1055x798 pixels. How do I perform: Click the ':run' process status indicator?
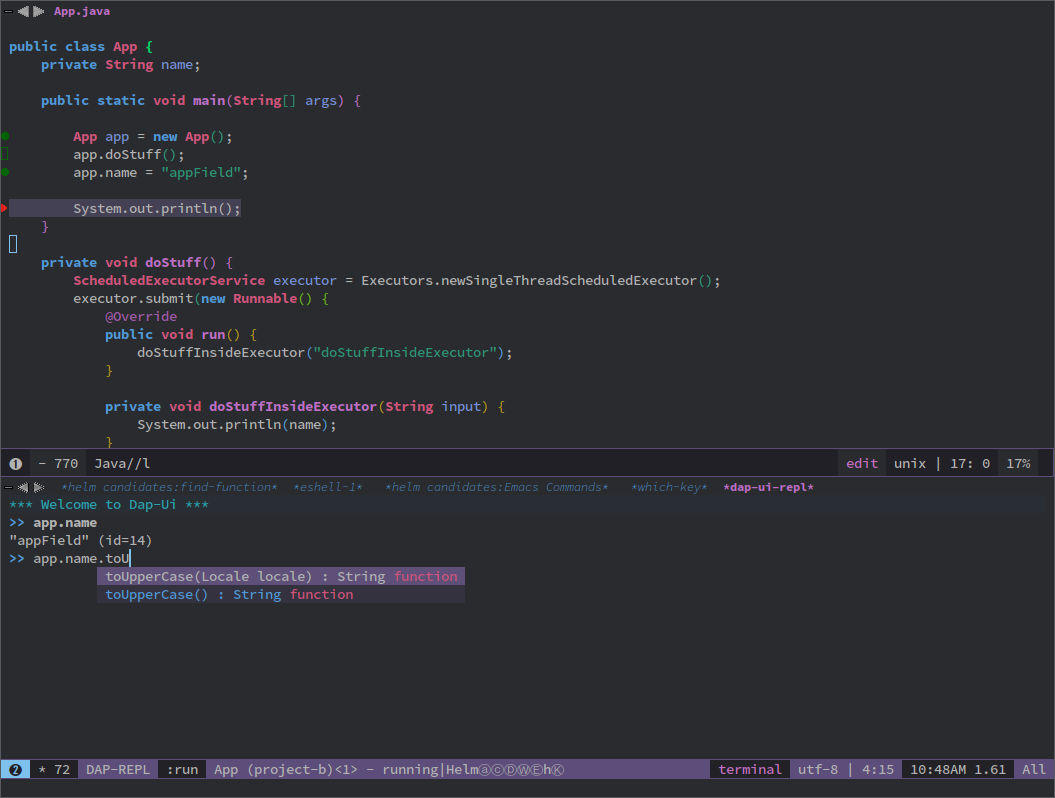click(182, 770)
